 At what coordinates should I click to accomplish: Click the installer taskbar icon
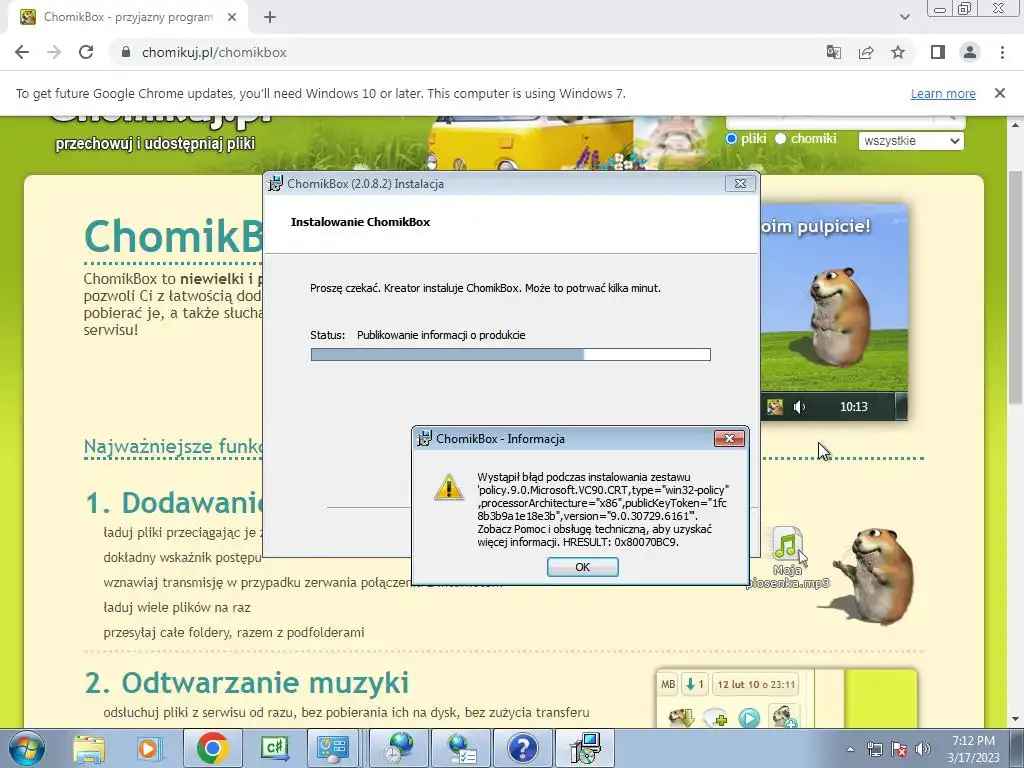point(585,748)
